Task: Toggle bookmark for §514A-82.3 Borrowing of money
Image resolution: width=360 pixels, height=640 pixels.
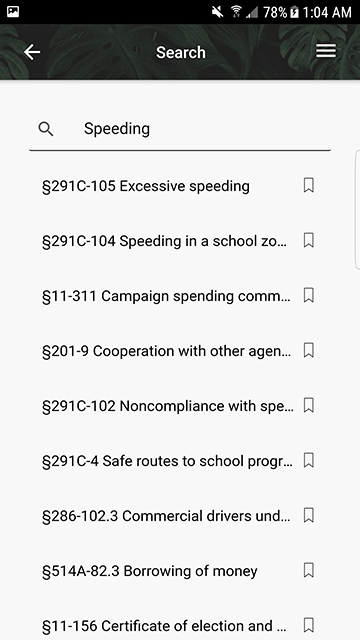Action: [309, 570]
